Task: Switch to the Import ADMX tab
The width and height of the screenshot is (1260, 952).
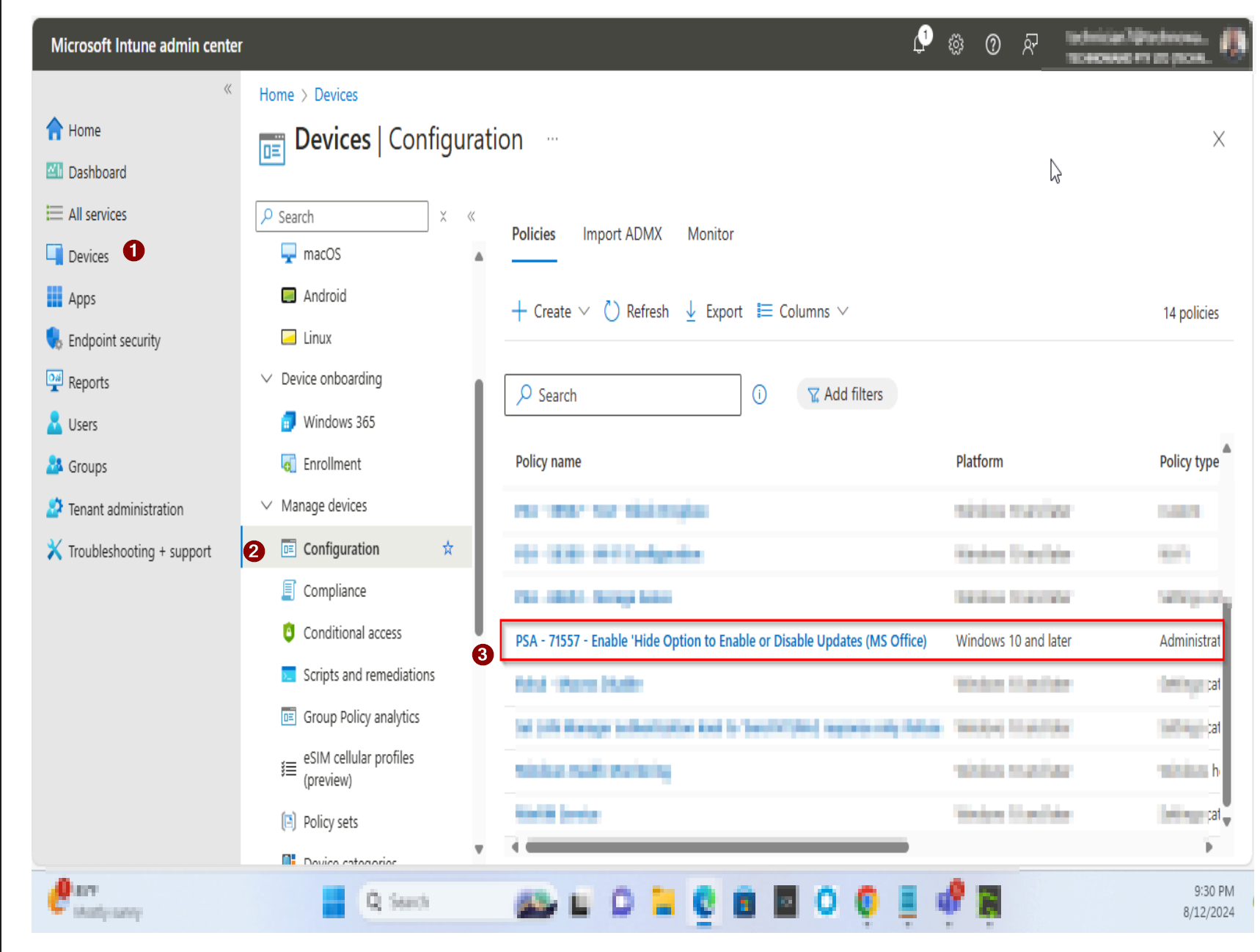Action: [x=622, y=234]
